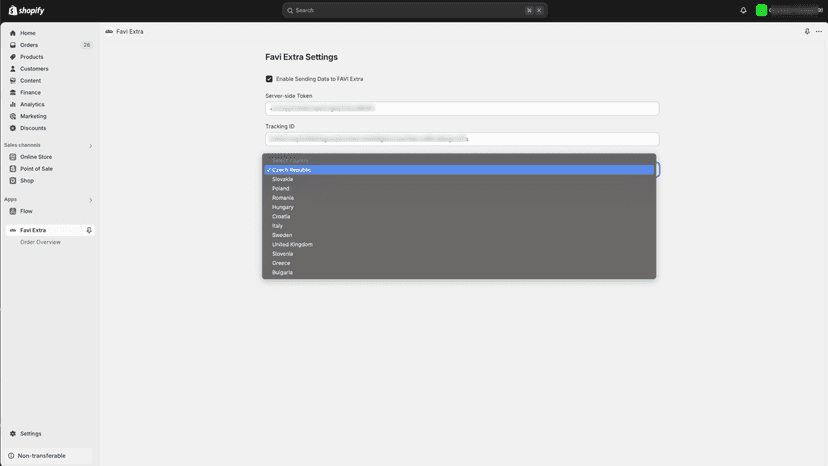Click the Content icon in sidebar

click(13, 80)
